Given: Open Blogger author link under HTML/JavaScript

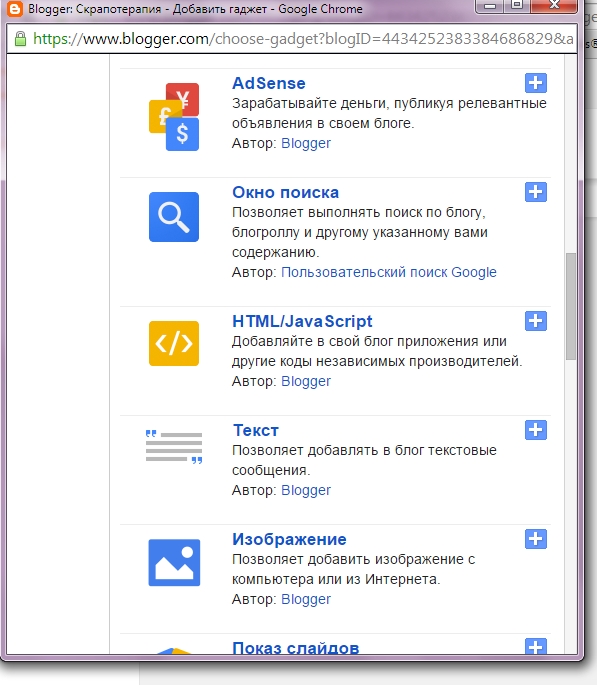Looking at the screenshot, I should point(306,381).
